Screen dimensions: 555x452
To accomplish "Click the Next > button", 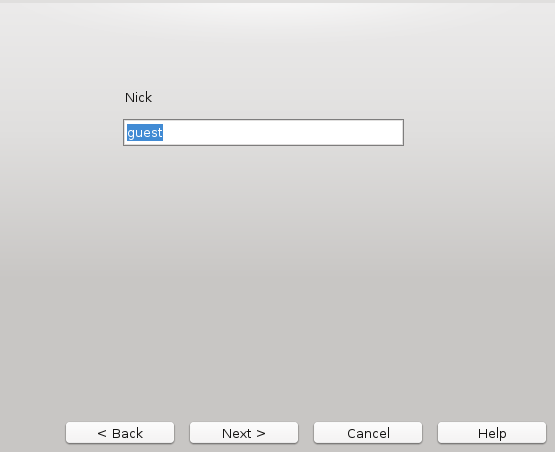I will (244, 433).
